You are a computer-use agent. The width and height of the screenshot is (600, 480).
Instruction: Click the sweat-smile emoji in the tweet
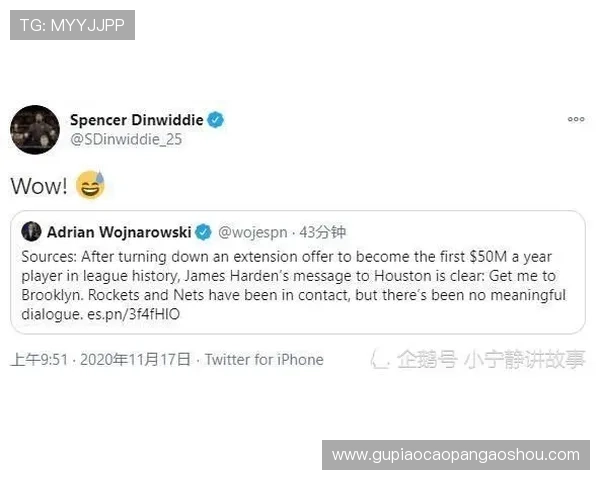pos(90,185)
